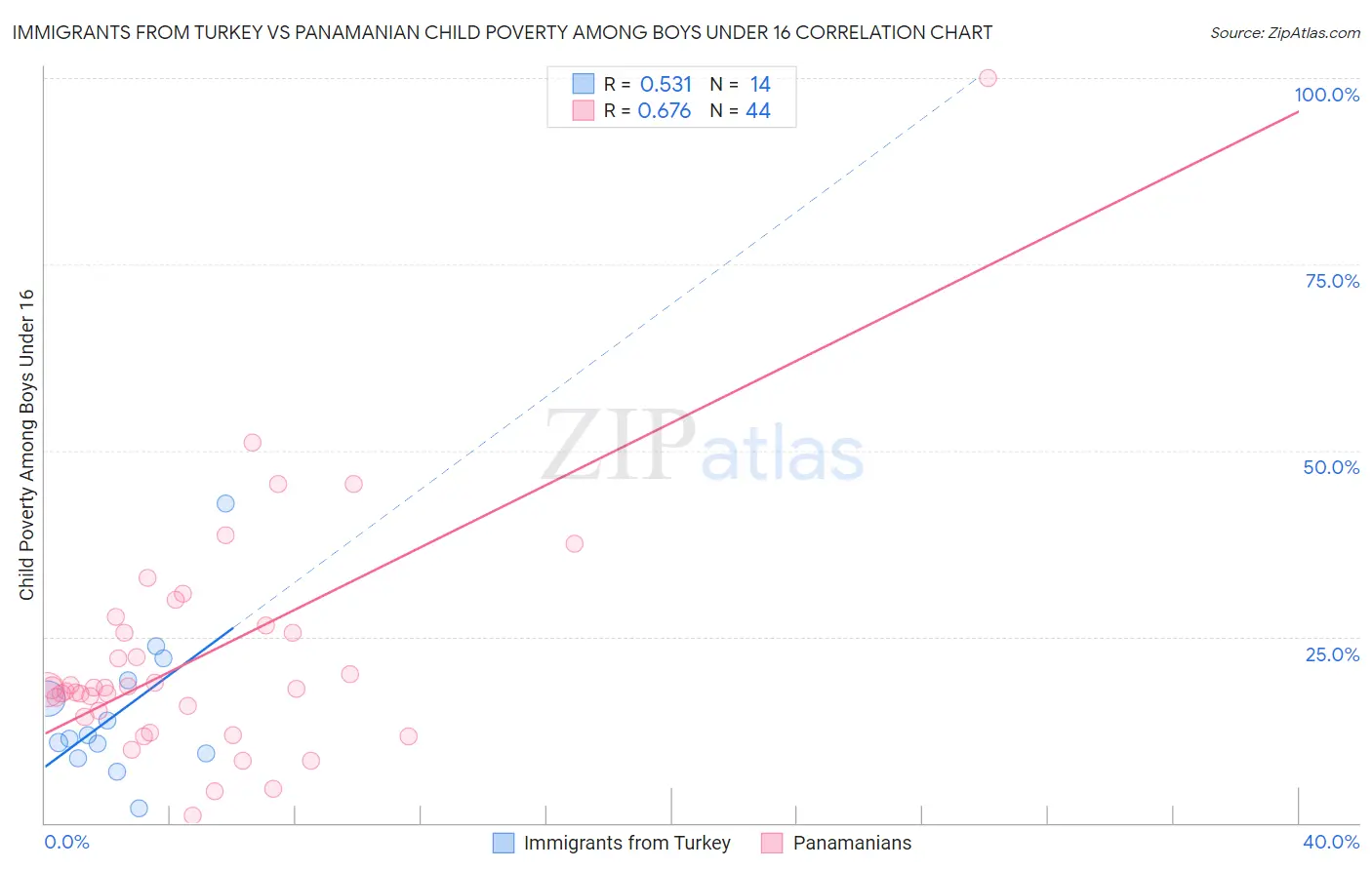Click the highest blue data point near 43%
This screenshot has width=1372, height=870.
click(x=225, y=503)
